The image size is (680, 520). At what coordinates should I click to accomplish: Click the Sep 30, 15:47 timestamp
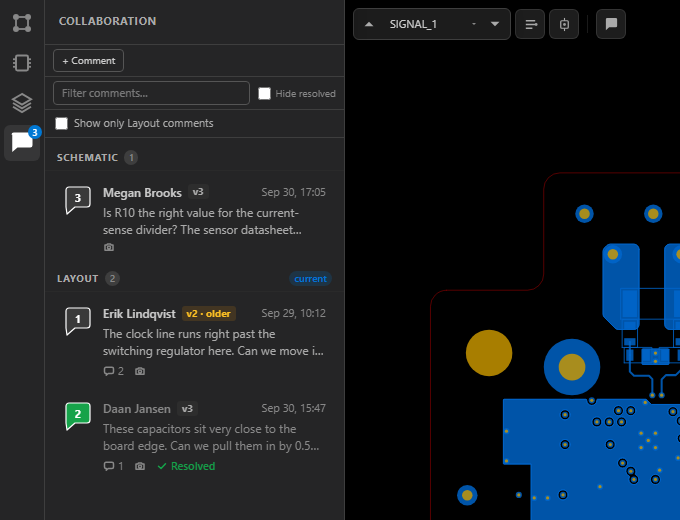293,408
